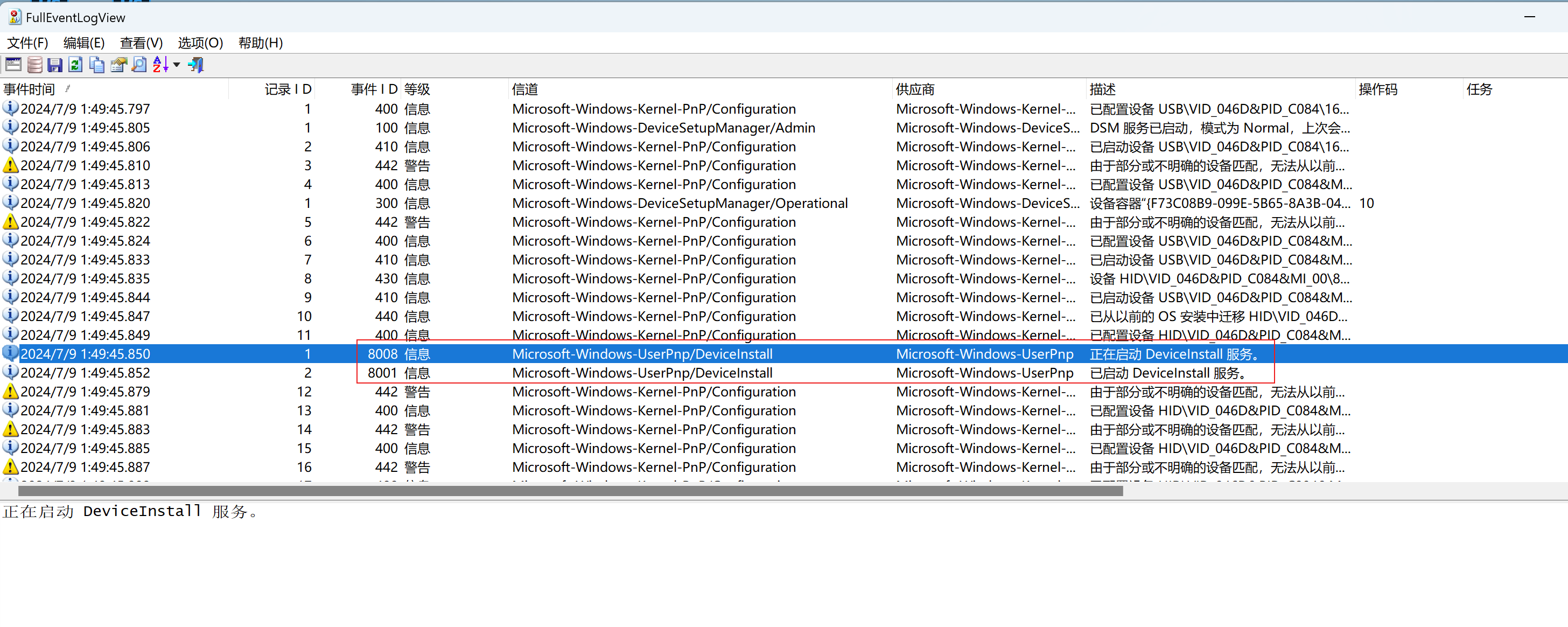Screen dimensions: 1568x627
Task: Click the green Refresh toolbar icon
Action: [75, 65]
